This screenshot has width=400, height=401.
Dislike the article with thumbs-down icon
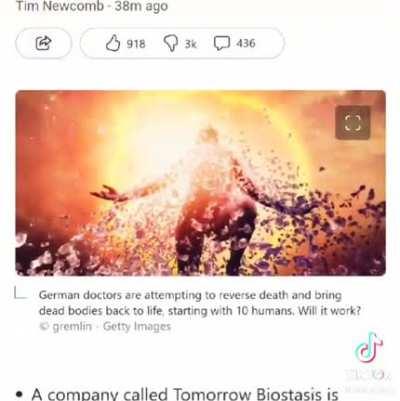171,43
